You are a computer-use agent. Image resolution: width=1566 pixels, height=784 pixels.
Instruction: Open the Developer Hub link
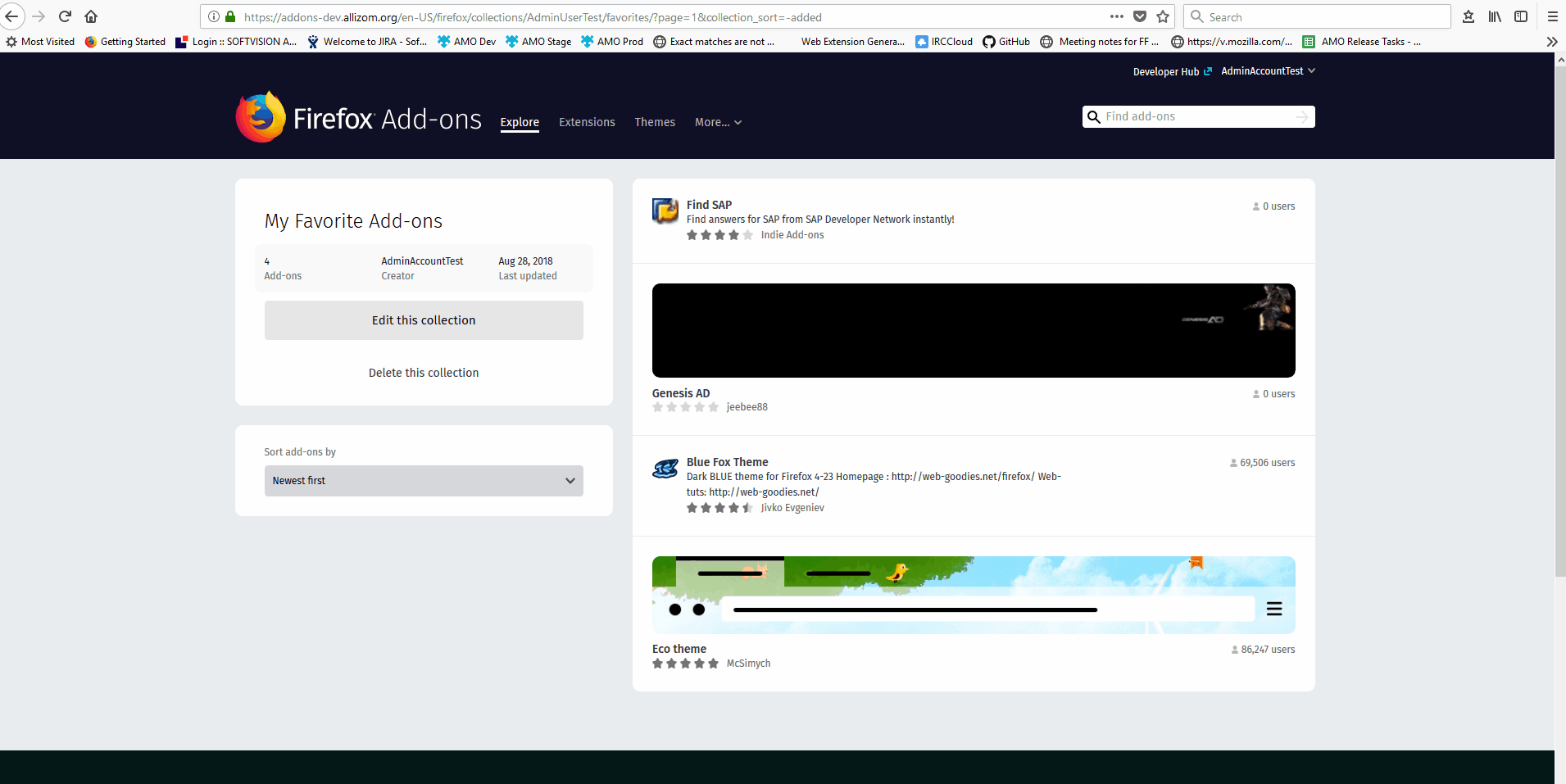click(x=1172, y=71)
